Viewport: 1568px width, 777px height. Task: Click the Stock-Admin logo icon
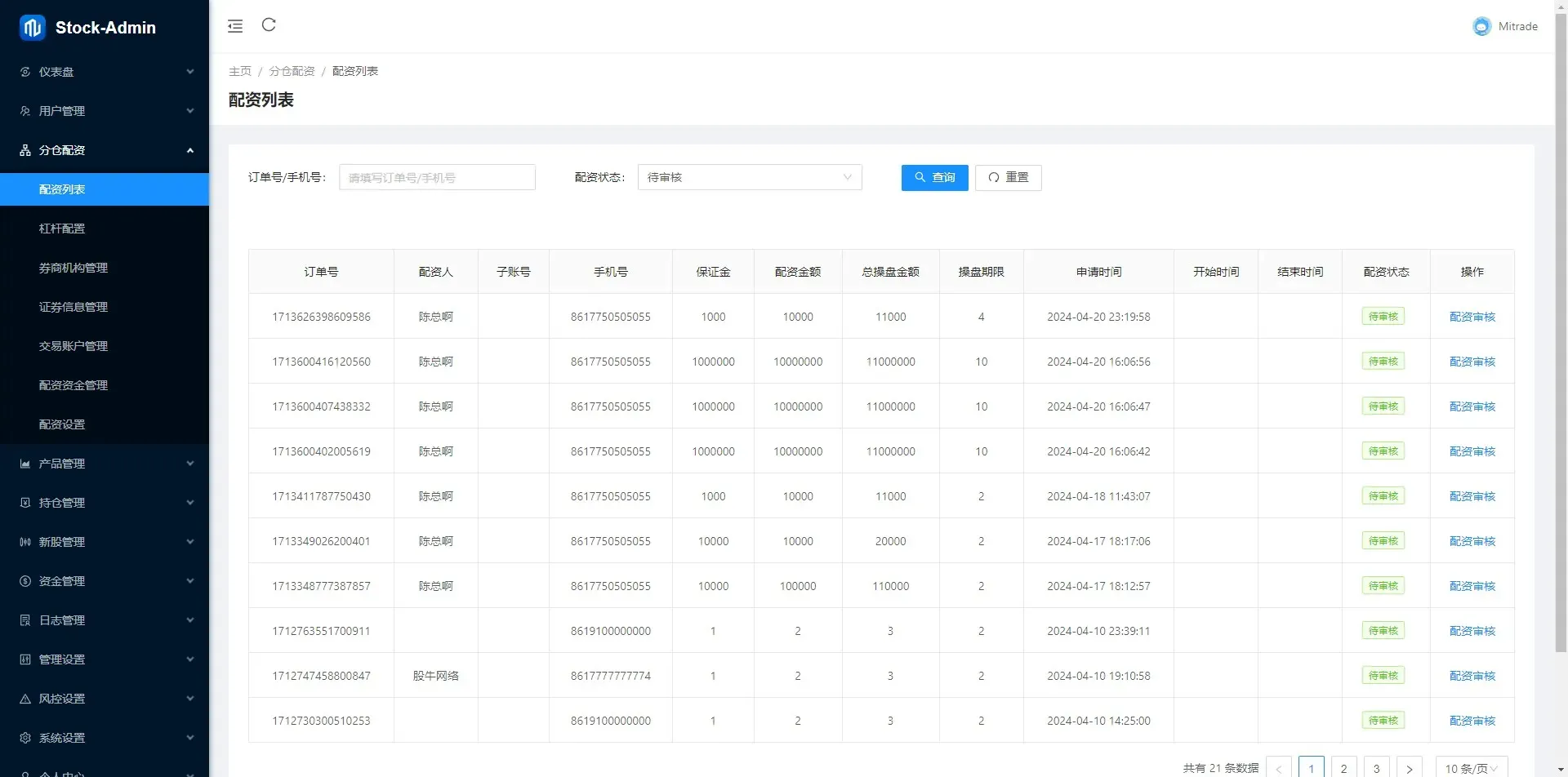tap(32, 28)
